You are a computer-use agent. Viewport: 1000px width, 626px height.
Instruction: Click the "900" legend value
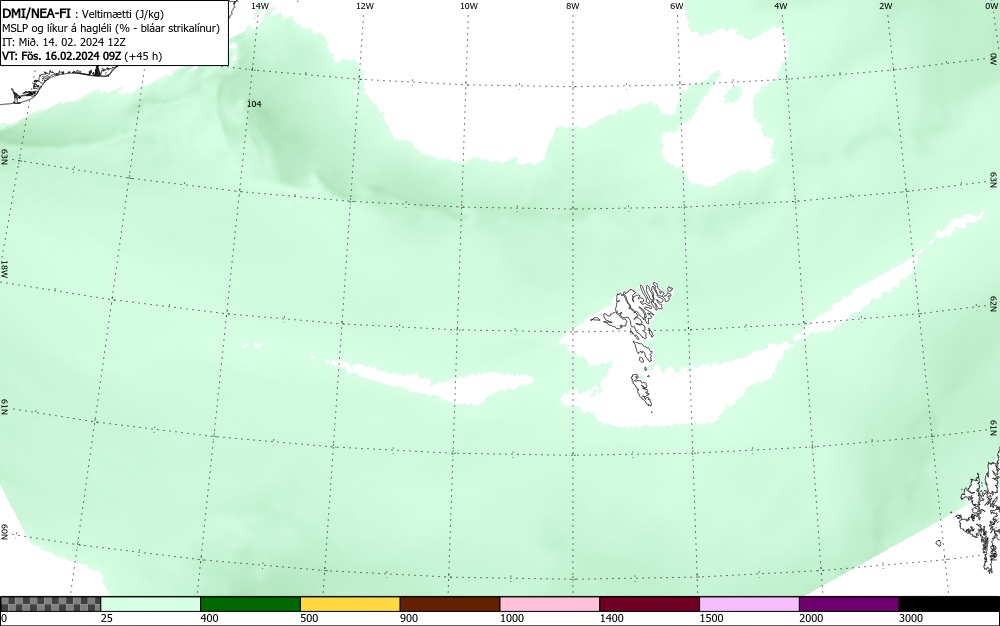(409, 618)
